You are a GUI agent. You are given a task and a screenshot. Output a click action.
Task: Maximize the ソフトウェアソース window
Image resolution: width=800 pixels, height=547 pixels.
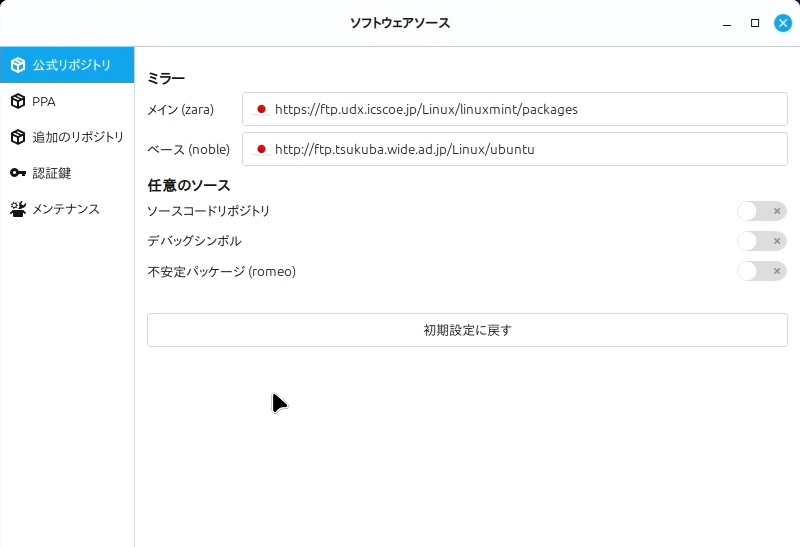pyautogui.click(x=755, y=23)
